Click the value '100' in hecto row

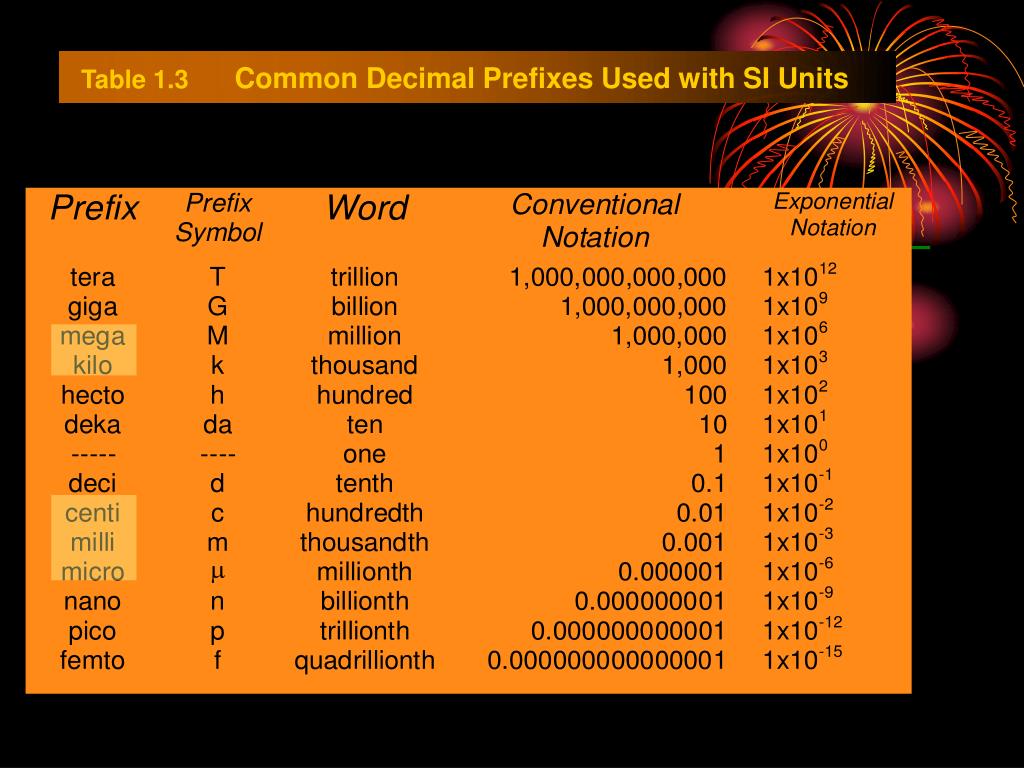click(705, 395)
